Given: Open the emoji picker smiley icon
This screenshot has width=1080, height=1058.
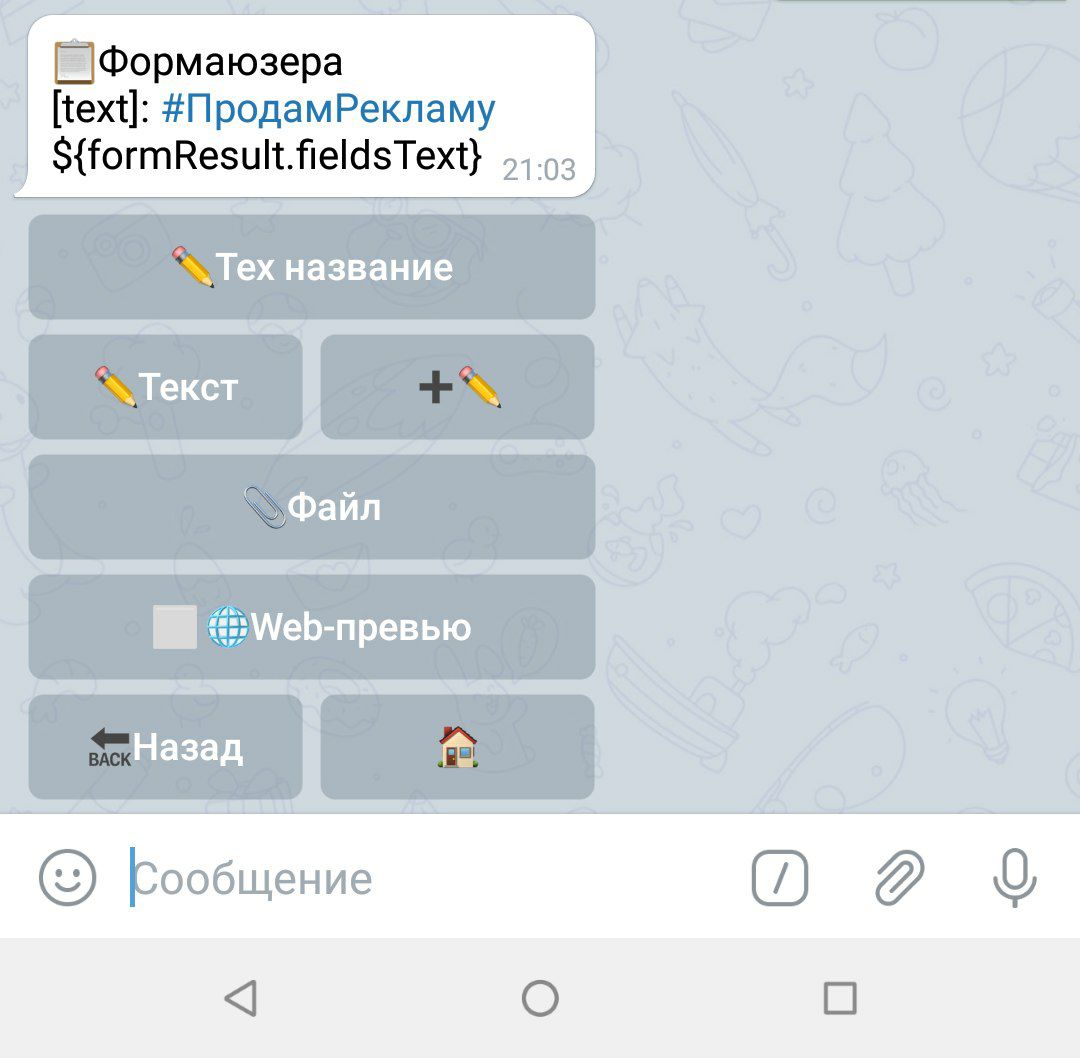Looking at the screenshot, I should click(x=68, y=877).
